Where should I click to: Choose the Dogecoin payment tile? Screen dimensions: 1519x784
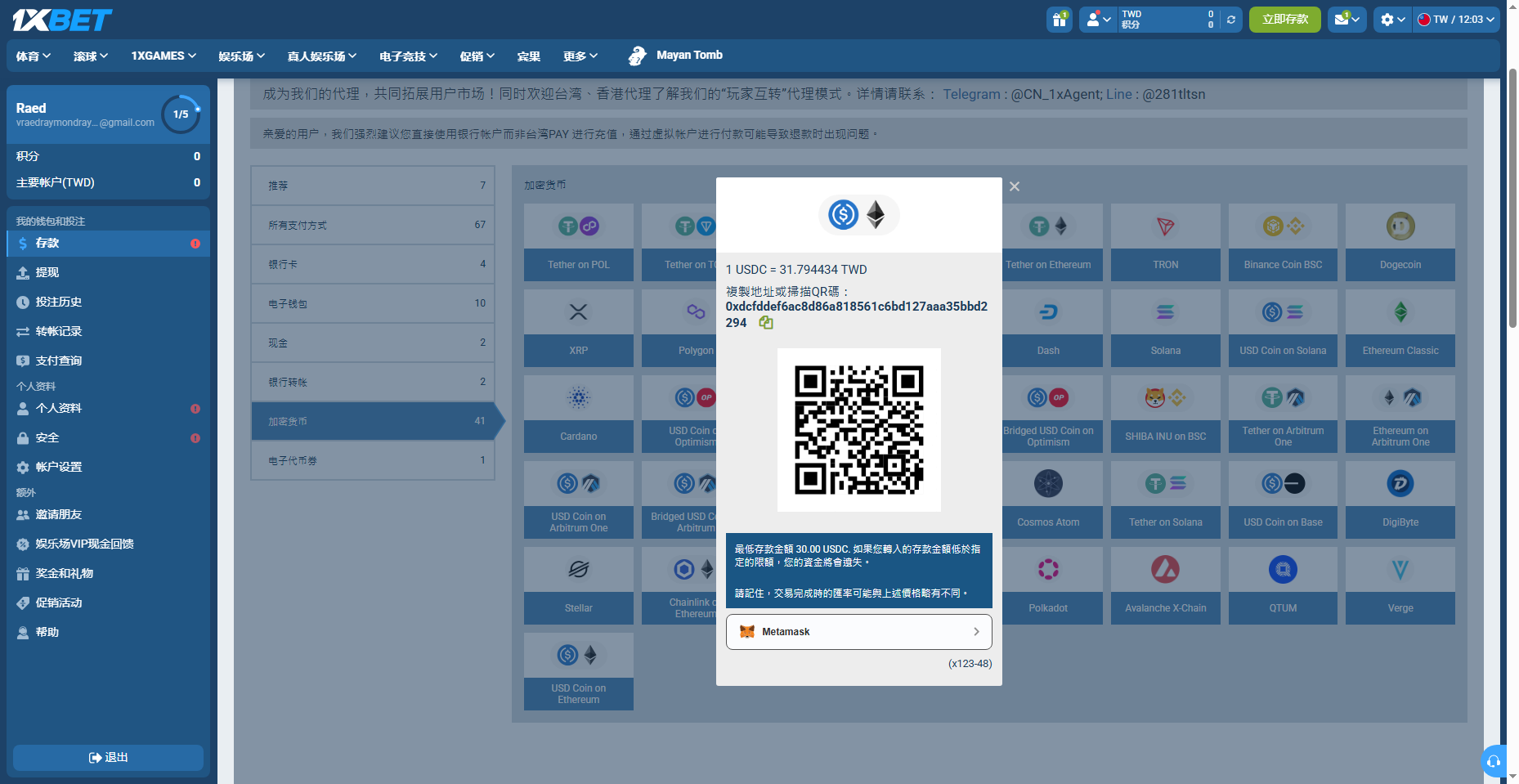pyautogui.click(x=1400, y=242)
